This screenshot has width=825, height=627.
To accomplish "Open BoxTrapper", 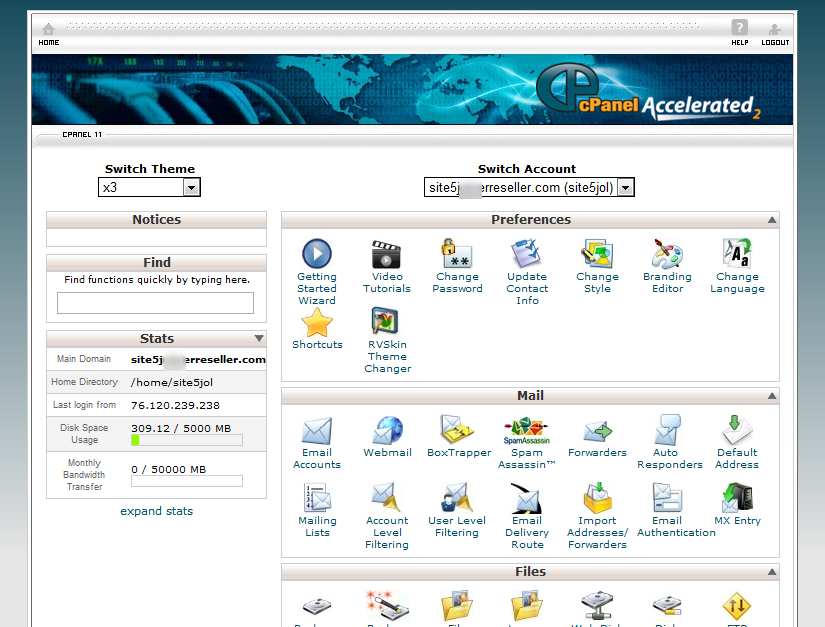I will [x=459, y=436].
